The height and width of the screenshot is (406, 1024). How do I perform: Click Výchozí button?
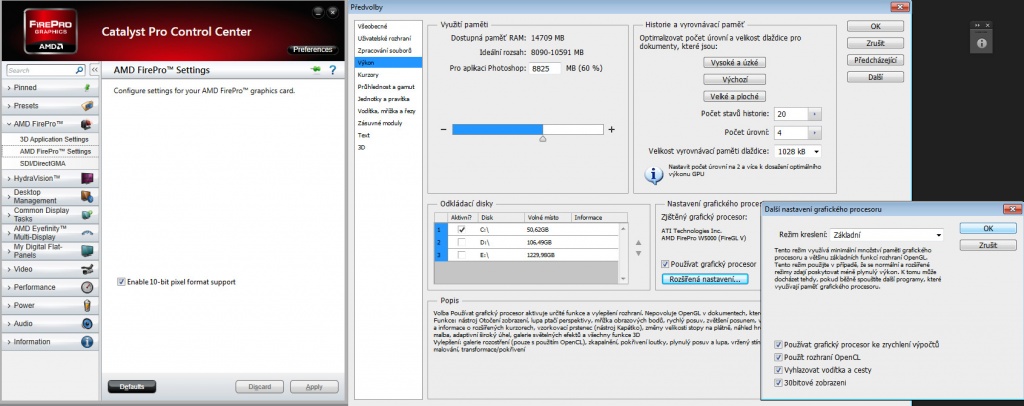pyautogui.click(x=734, y=79)
